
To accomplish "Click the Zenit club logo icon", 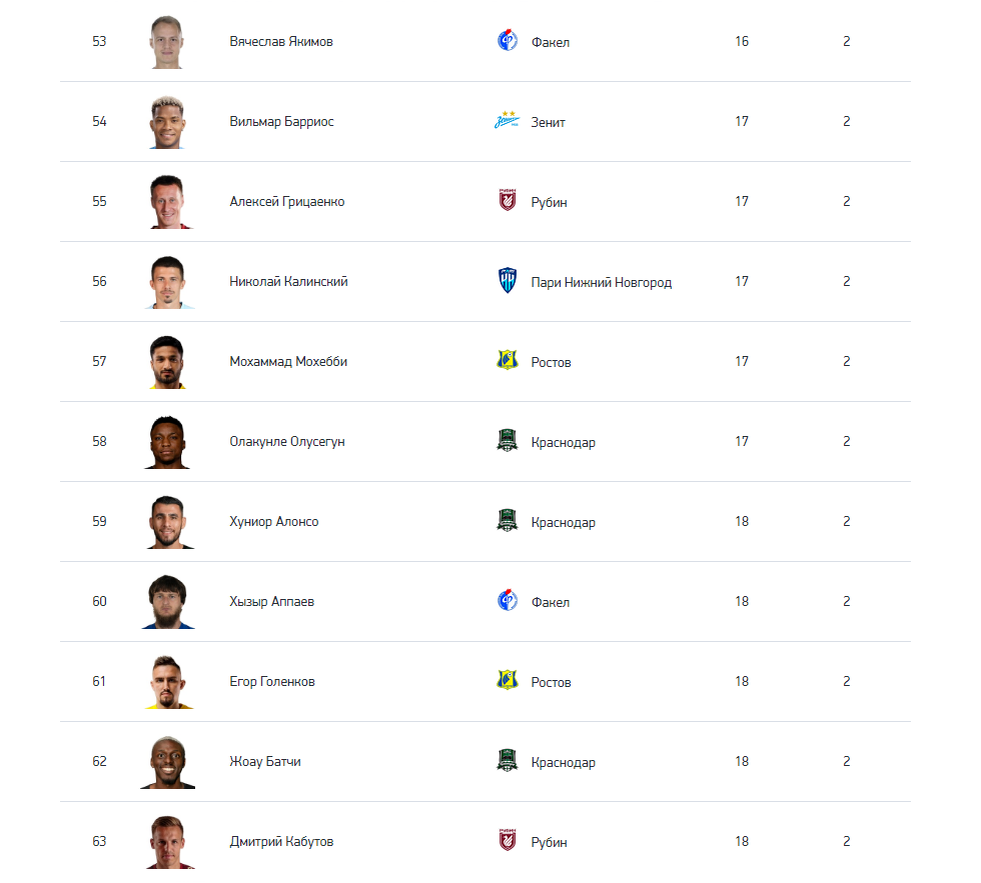I will click(x=507, y=120).
